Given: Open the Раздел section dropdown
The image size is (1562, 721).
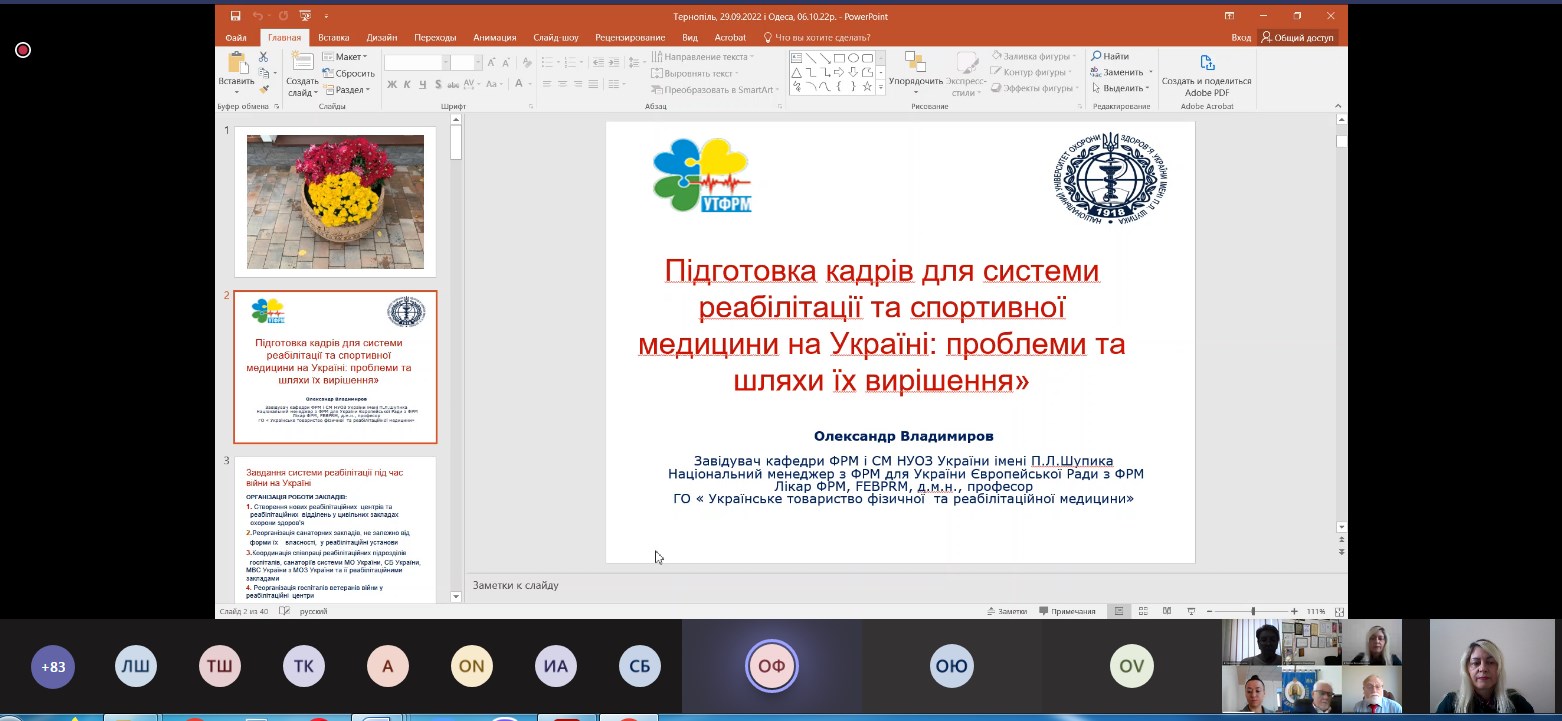Looking at the screenshot, I should point(346,90).
